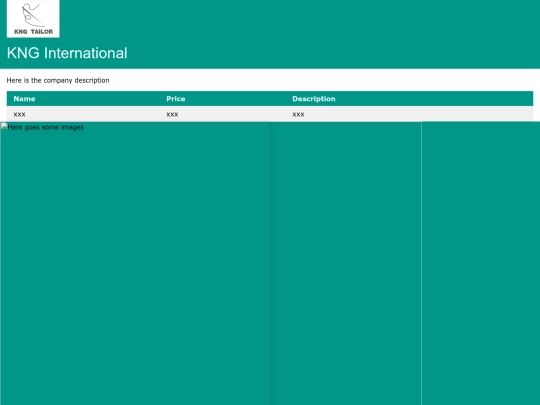Click the 'Here is the company description' text
The width and height of the screenshot is (540, 405).
click(x=58, y=80)
